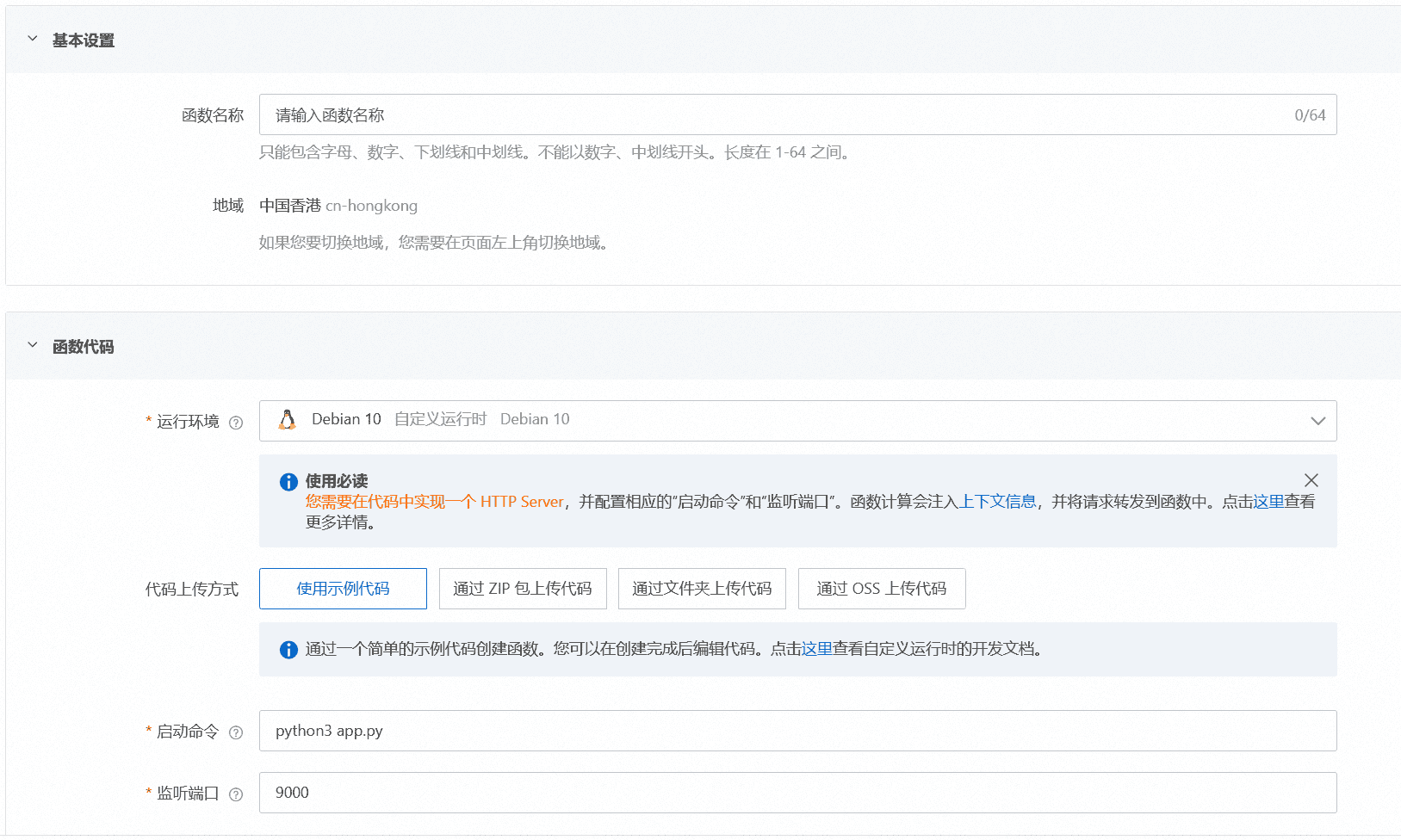Screen dimensions: 1401x840
Task: Collapse the 基本设置 section
Action: click(33, 39)
